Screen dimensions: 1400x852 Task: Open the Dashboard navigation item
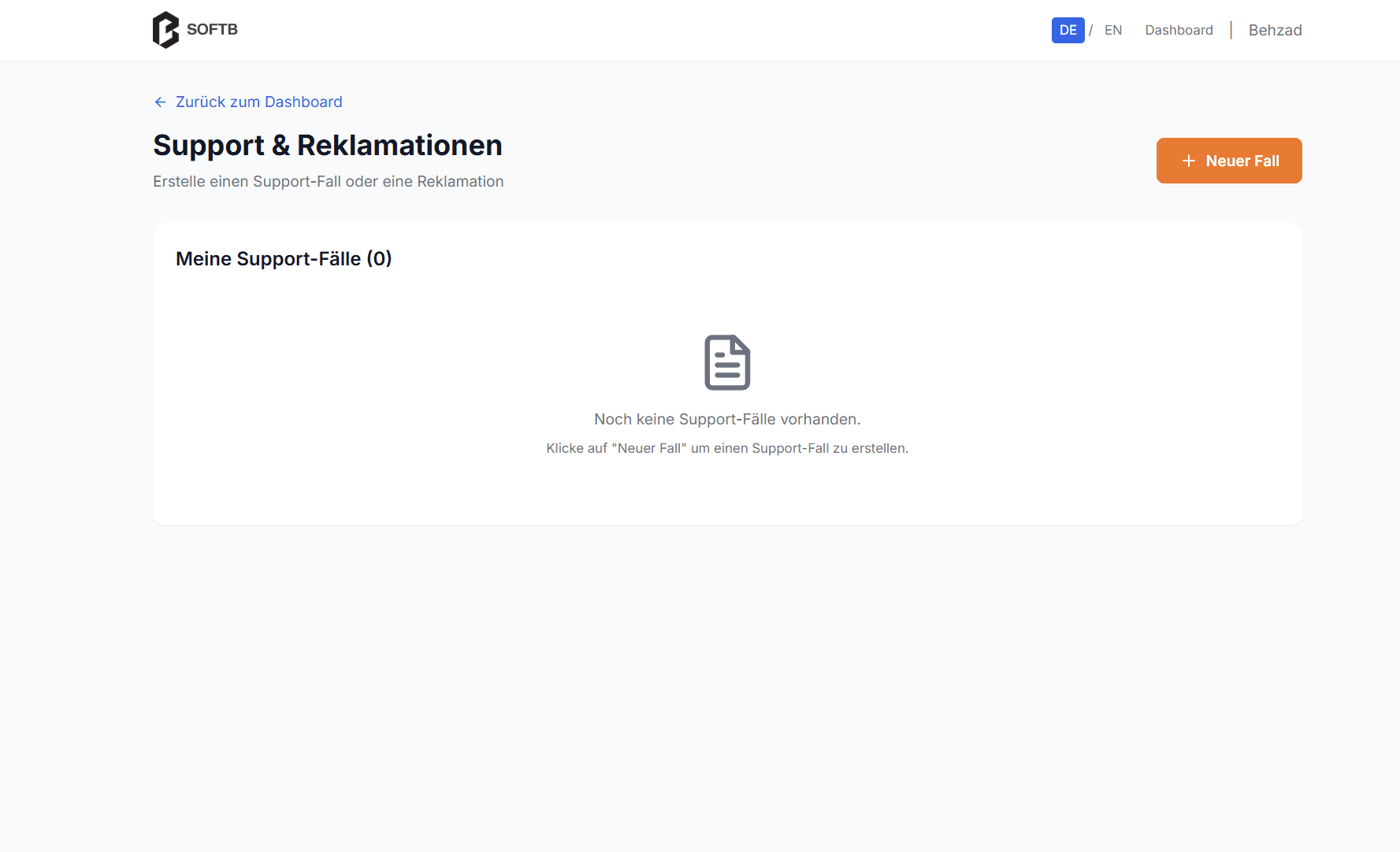pyautogui.click(x=1179, y=30)
